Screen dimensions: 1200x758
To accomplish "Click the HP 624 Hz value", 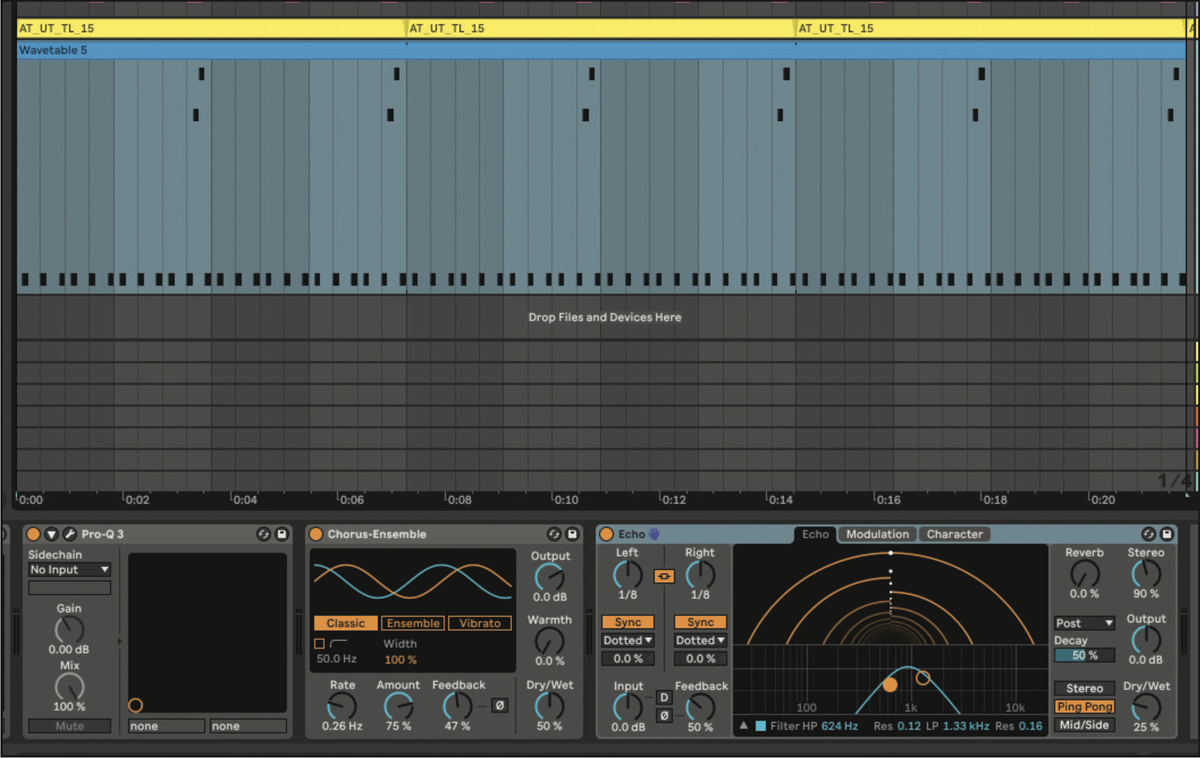I will [x=840, y=726].
